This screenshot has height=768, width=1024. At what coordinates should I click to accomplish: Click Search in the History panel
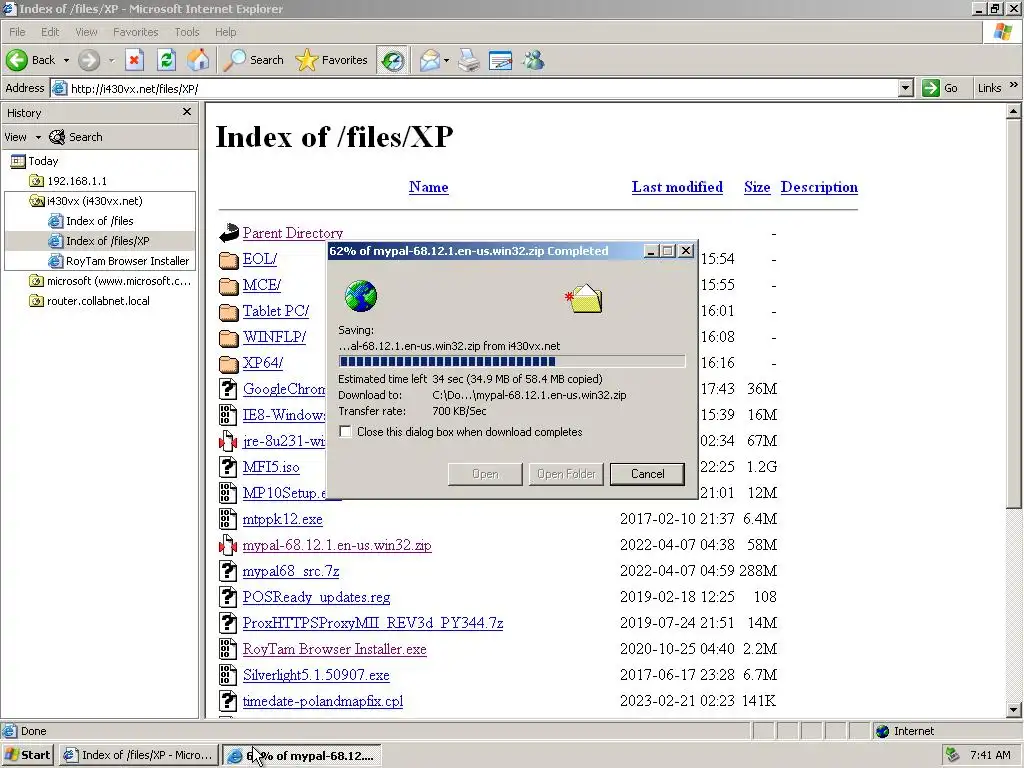coord(76,137)
